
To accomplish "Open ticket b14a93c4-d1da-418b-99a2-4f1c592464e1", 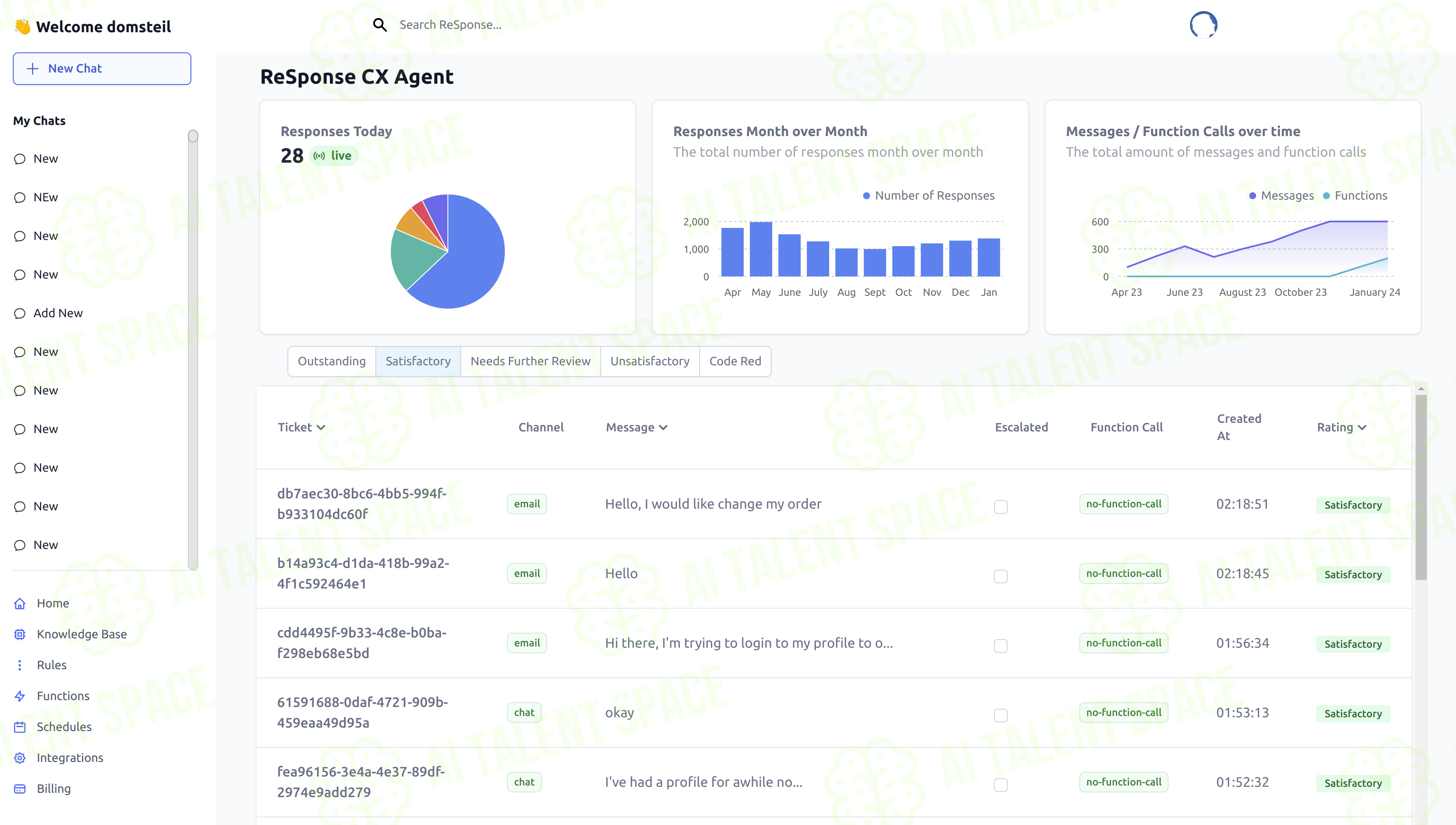I will (x=363, y=574).
